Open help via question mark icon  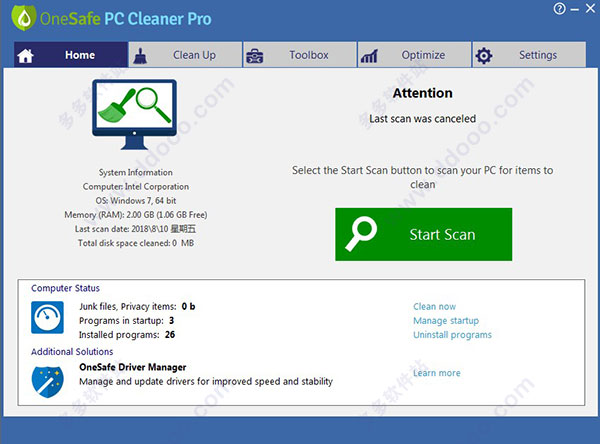pos(559,8)
